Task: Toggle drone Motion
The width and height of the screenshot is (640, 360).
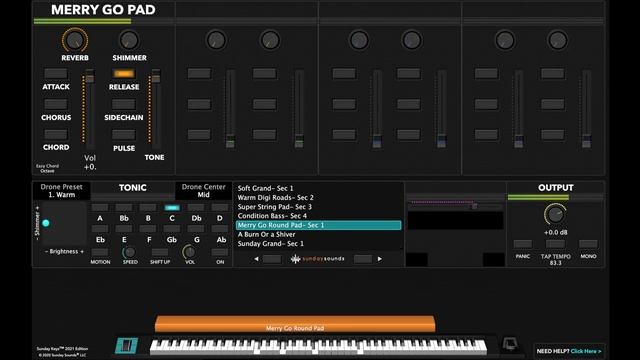Action: click(x=100, y=253)
